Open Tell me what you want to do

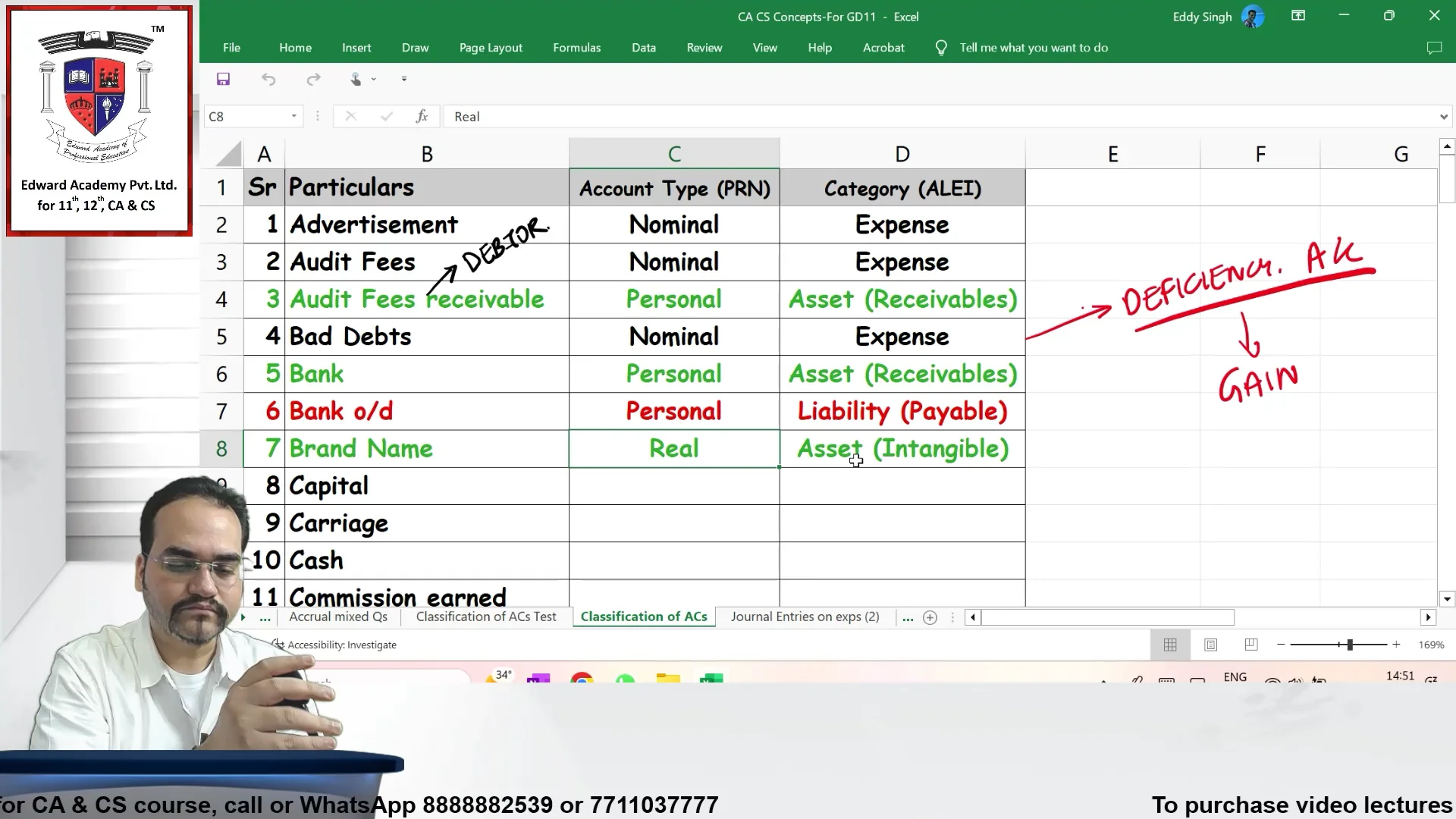pos(1033,47)
